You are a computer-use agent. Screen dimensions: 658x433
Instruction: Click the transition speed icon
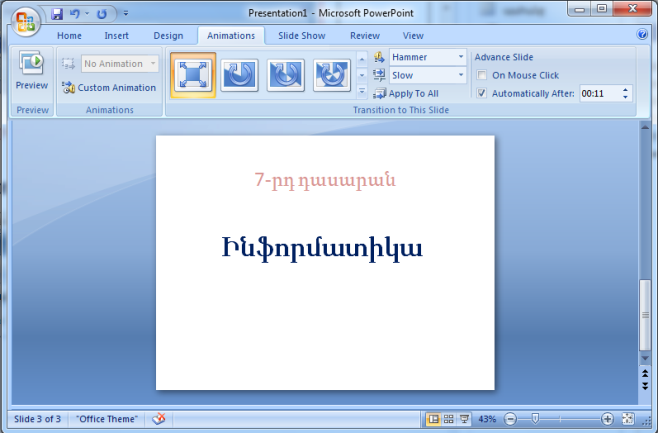(379, 75)
